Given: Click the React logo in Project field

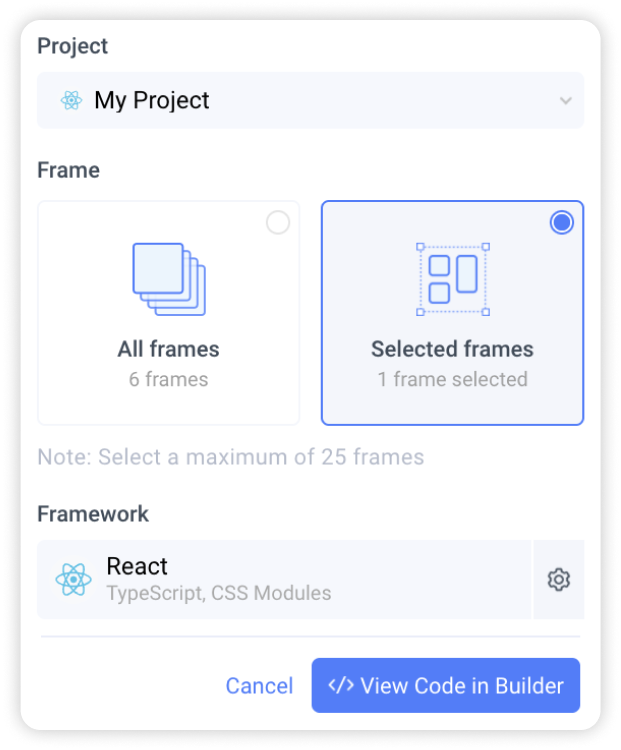Looking at the screenshot, I should click(x=71, y=100).
